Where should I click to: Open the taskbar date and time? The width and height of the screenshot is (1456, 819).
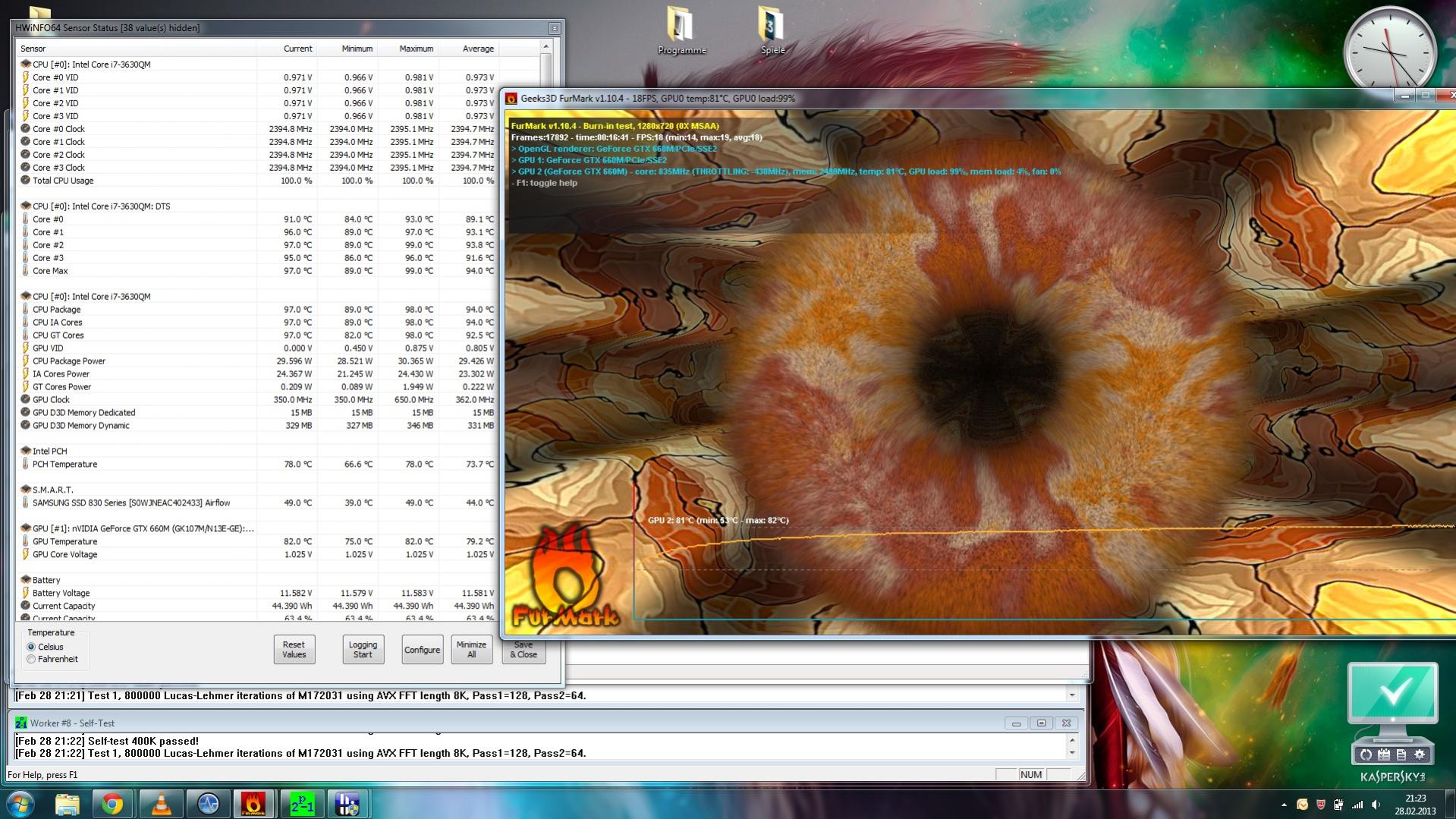1415,805
